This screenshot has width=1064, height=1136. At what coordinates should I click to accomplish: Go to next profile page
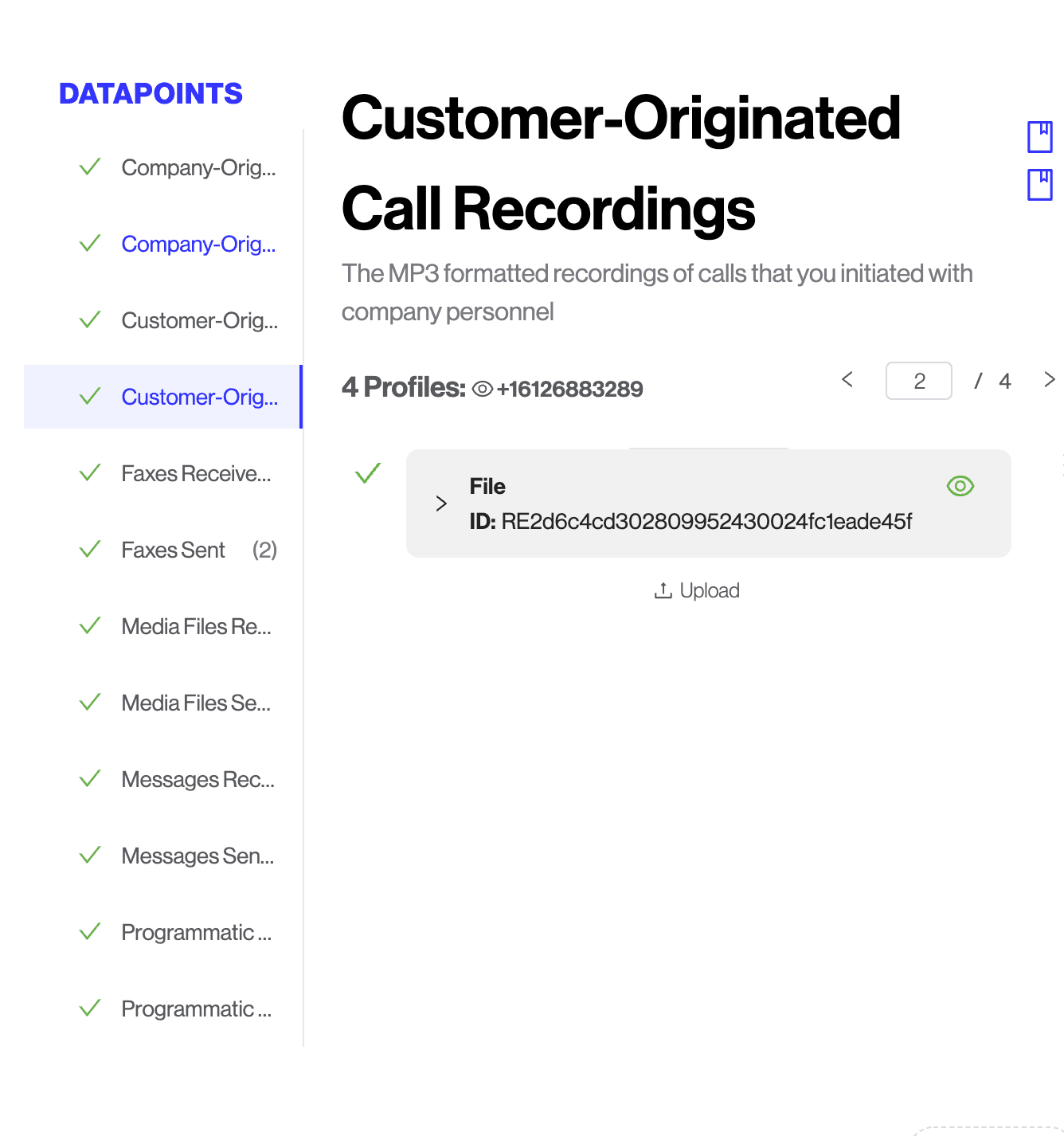point(1049,380)
